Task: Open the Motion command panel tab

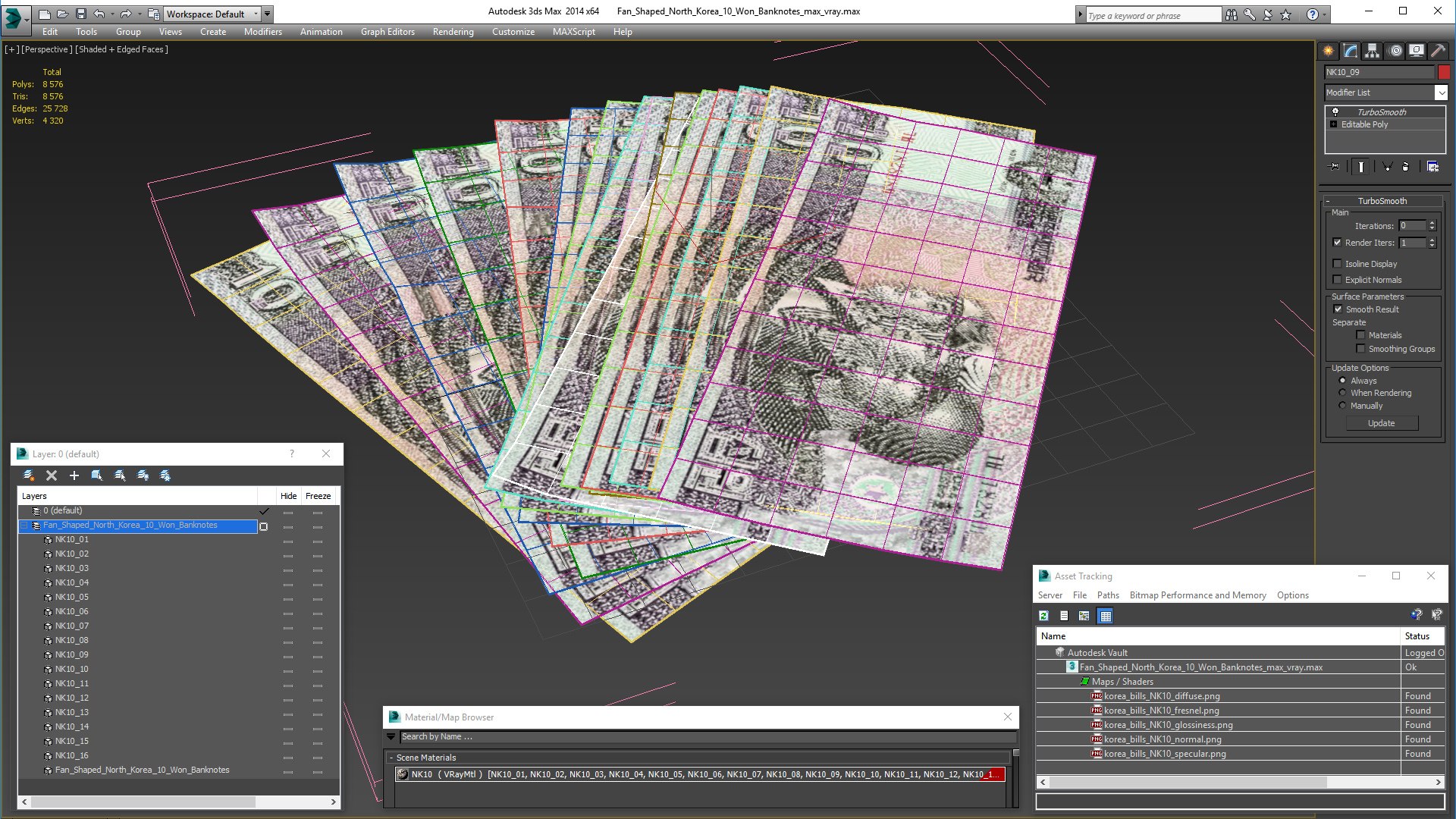Action: pyautogui.click(x=1395, y=51)
